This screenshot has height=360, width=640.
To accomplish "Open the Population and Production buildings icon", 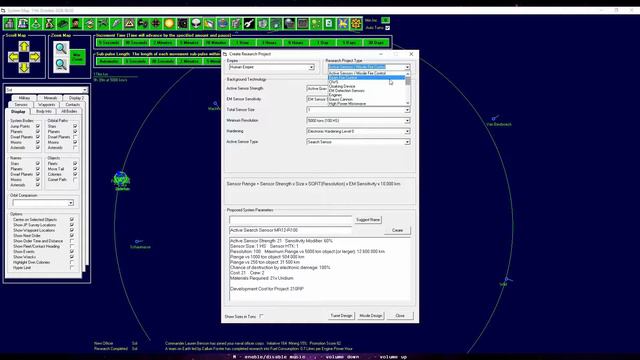I will click(10, 24).
